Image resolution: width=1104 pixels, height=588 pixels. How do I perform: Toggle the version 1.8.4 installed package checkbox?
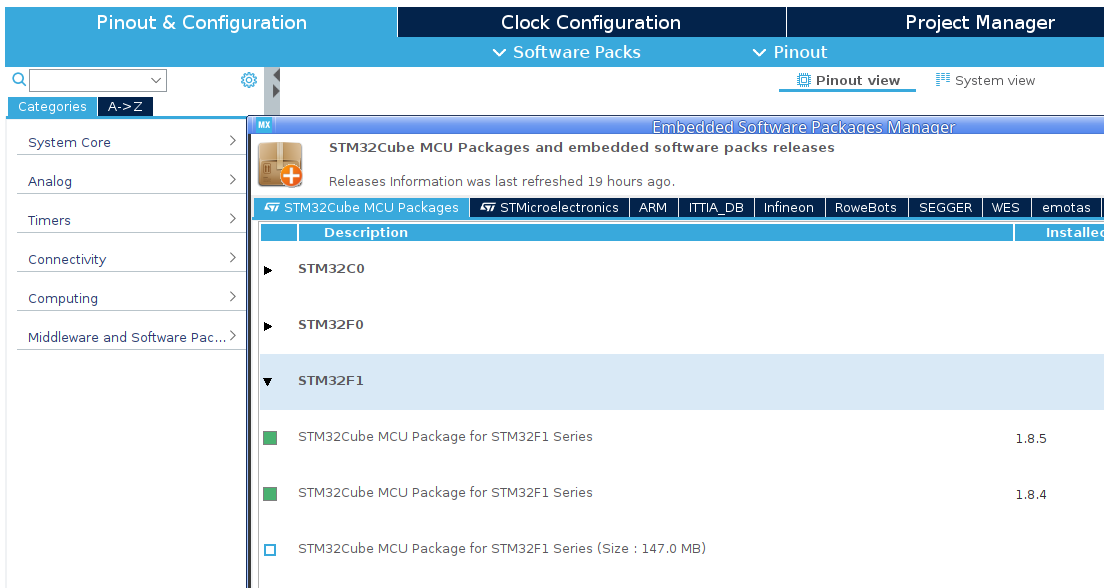tap(270, 493)
